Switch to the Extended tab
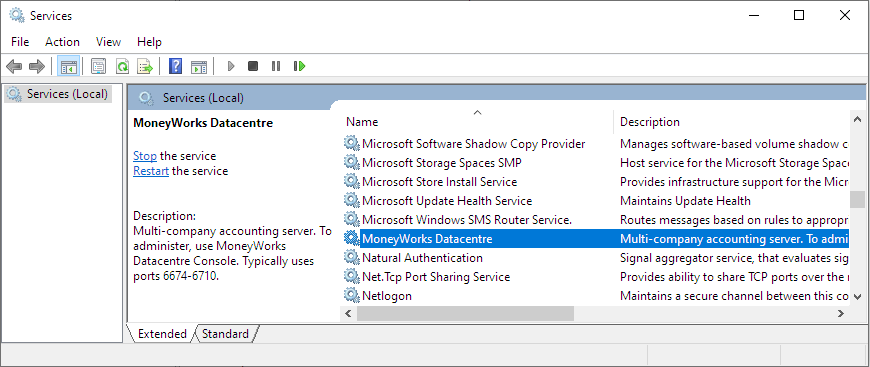Screen dimensions: 870x367 (x=162, y=334)
